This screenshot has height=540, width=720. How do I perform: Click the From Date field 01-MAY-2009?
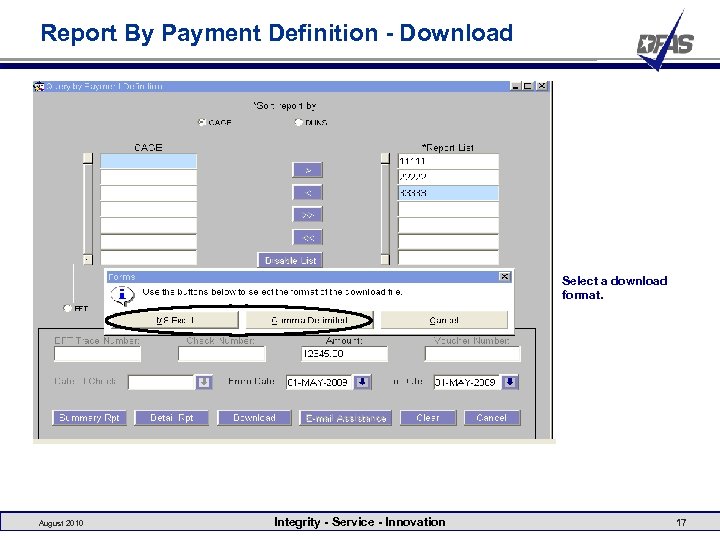click(320, 382)
